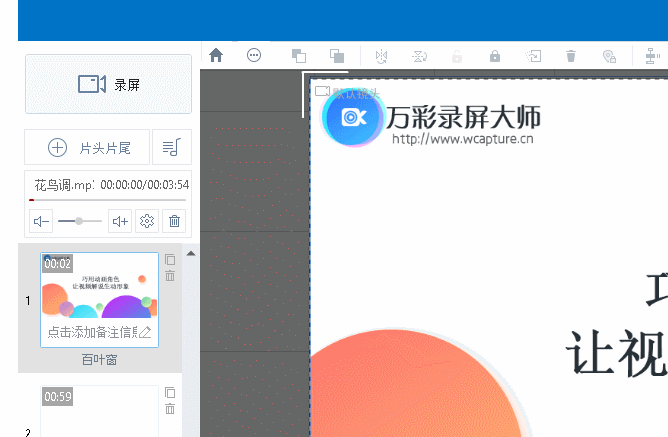Click the send layer backward icon
Screen dimensions: 668x437
(337, 56)
